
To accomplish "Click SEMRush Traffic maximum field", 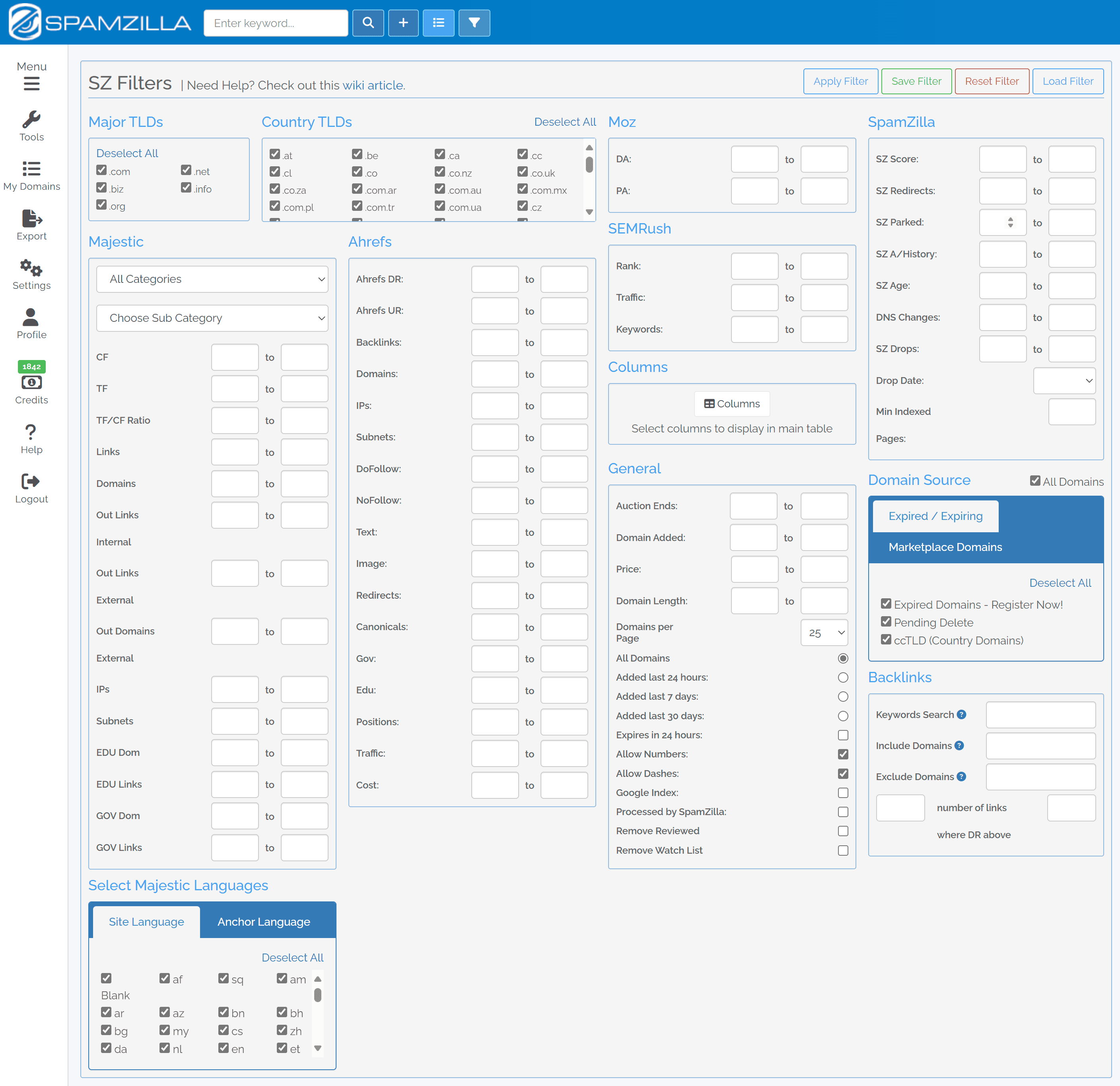I will [x=824, y=298].
